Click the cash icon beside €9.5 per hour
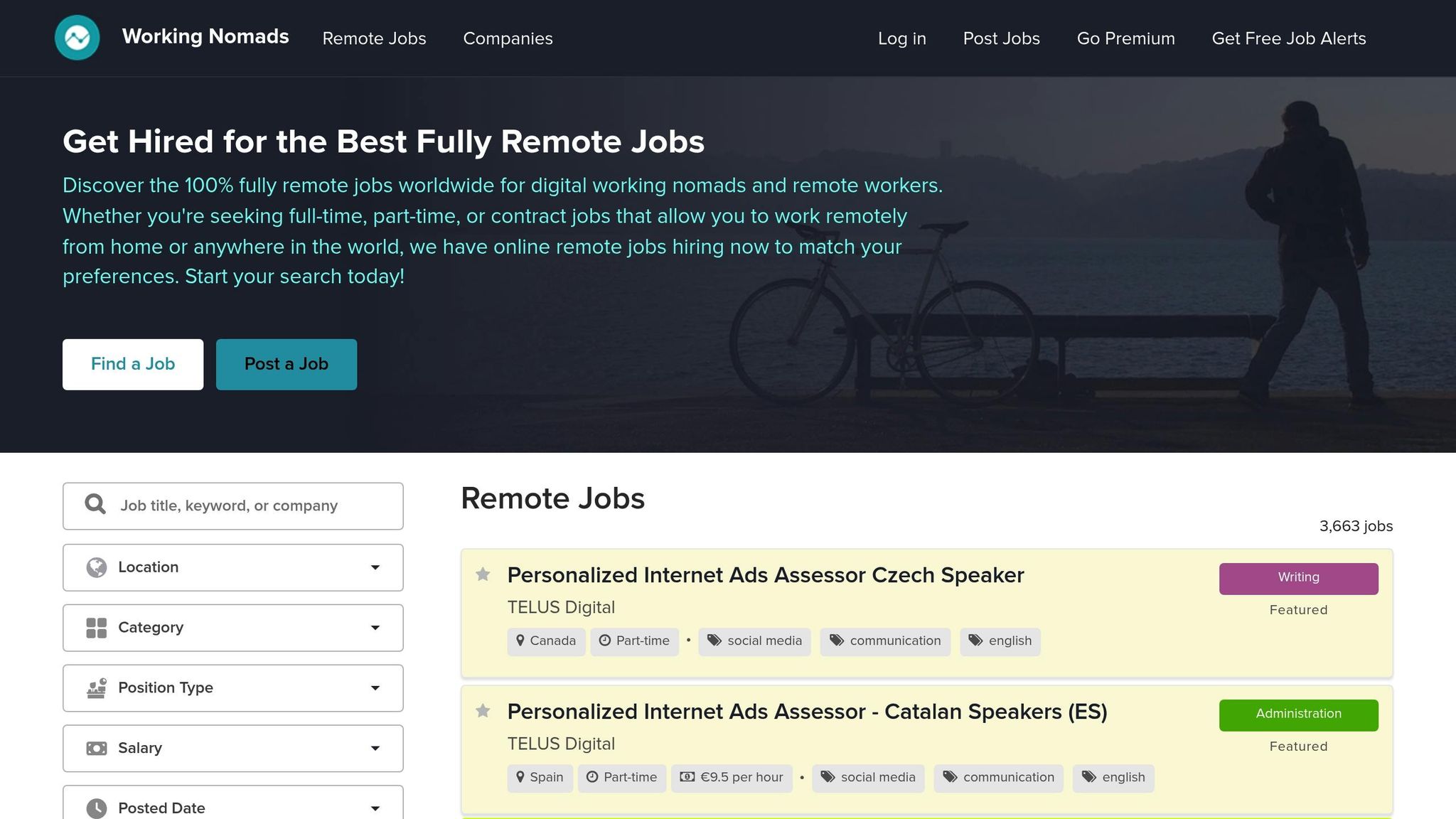This screenshot has height=819, width=1456. tap(687, 777)
